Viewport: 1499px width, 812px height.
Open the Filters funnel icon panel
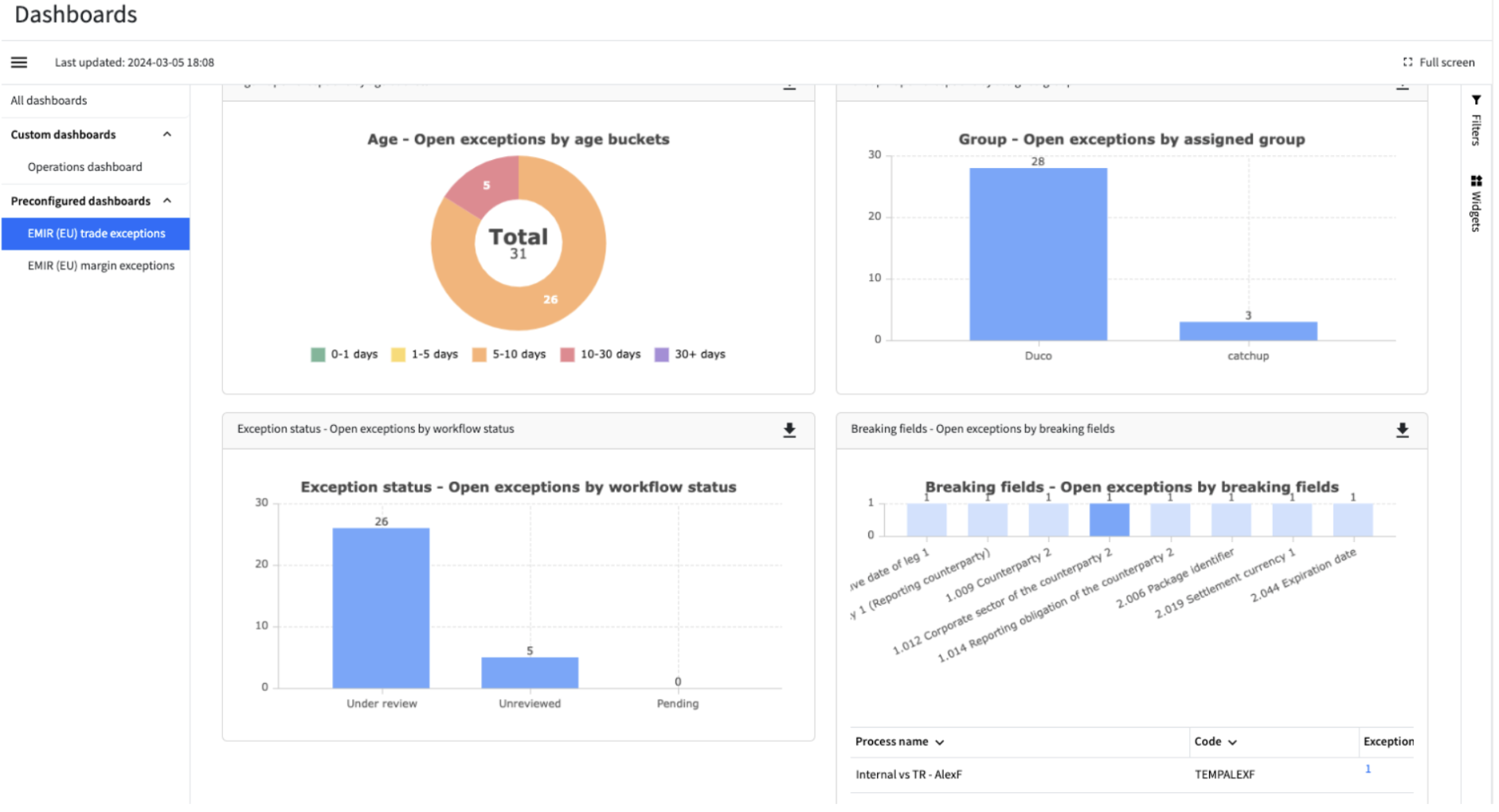(x=1476, y=100)
